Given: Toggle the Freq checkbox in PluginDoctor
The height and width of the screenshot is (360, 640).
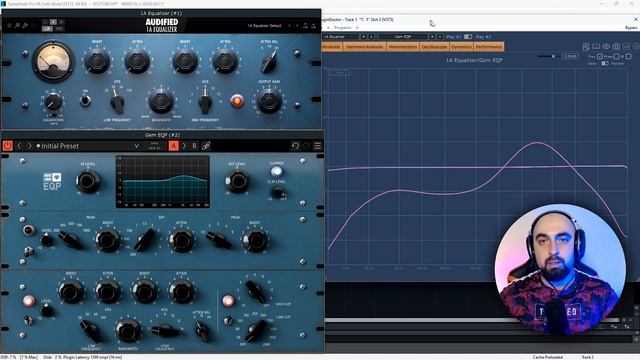Looking at the screenshot, I should tap(600, 56).
